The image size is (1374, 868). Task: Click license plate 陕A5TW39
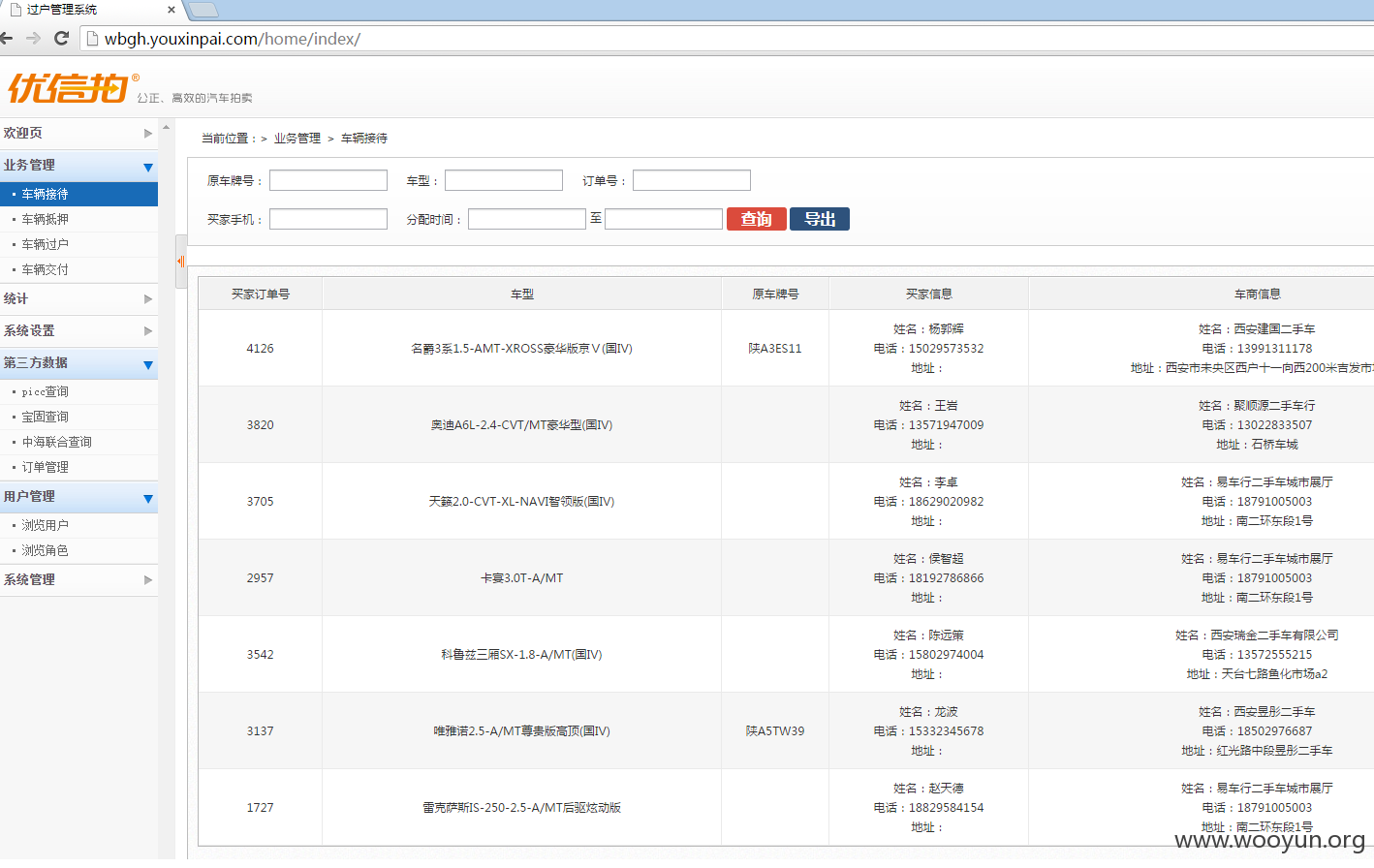pos(775,731)
